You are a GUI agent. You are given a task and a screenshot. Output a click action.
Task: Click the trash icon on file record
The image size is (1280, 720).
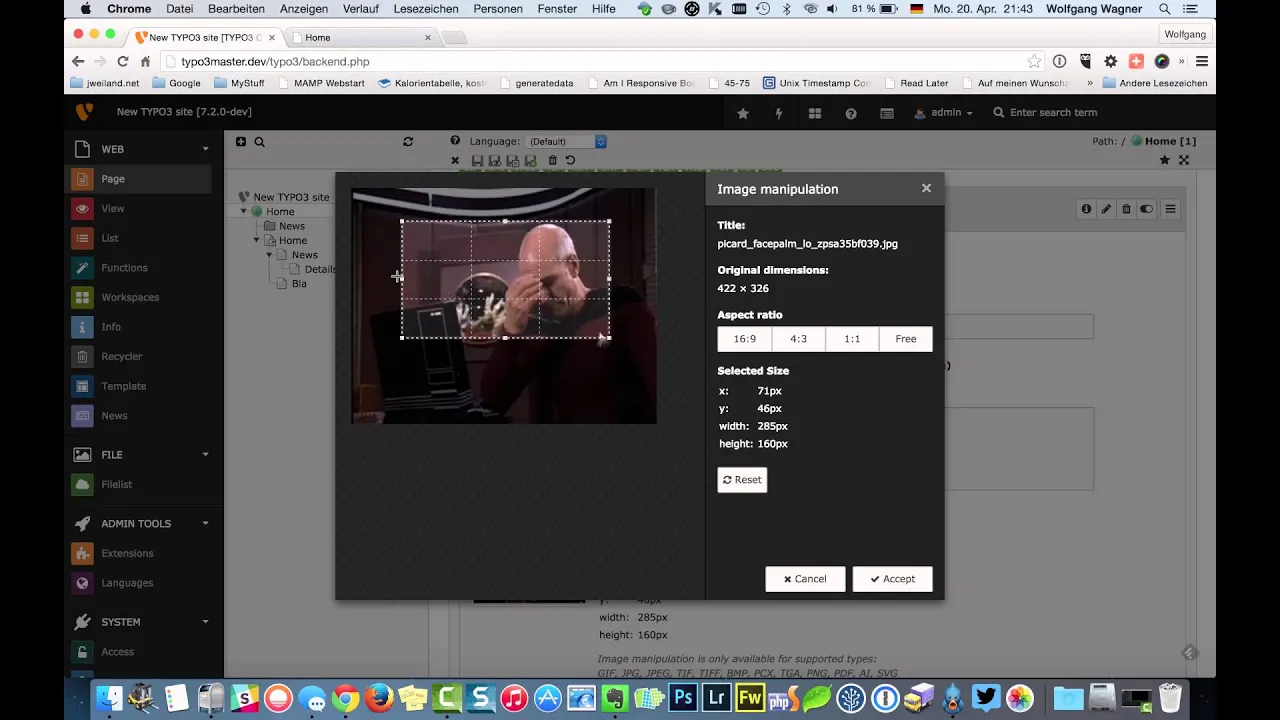(1126, 209)
